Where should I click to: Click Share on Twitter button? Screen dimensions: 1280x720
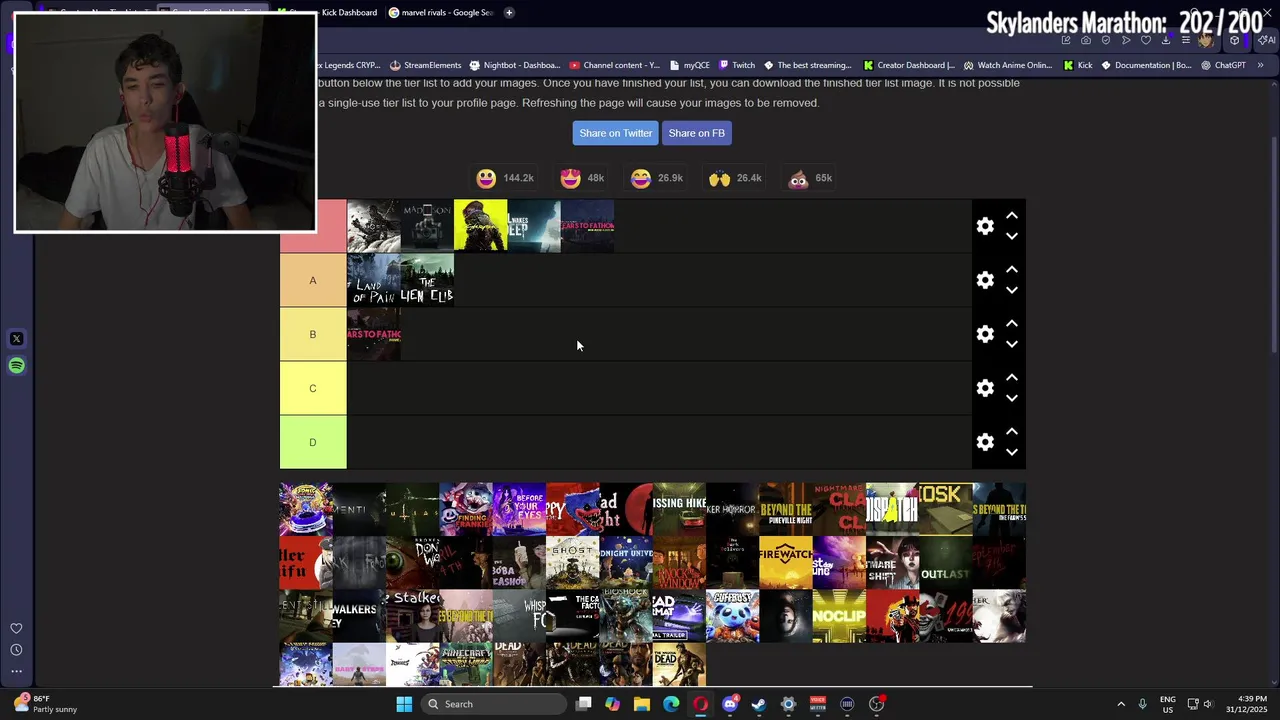click(x=615, y=133)
